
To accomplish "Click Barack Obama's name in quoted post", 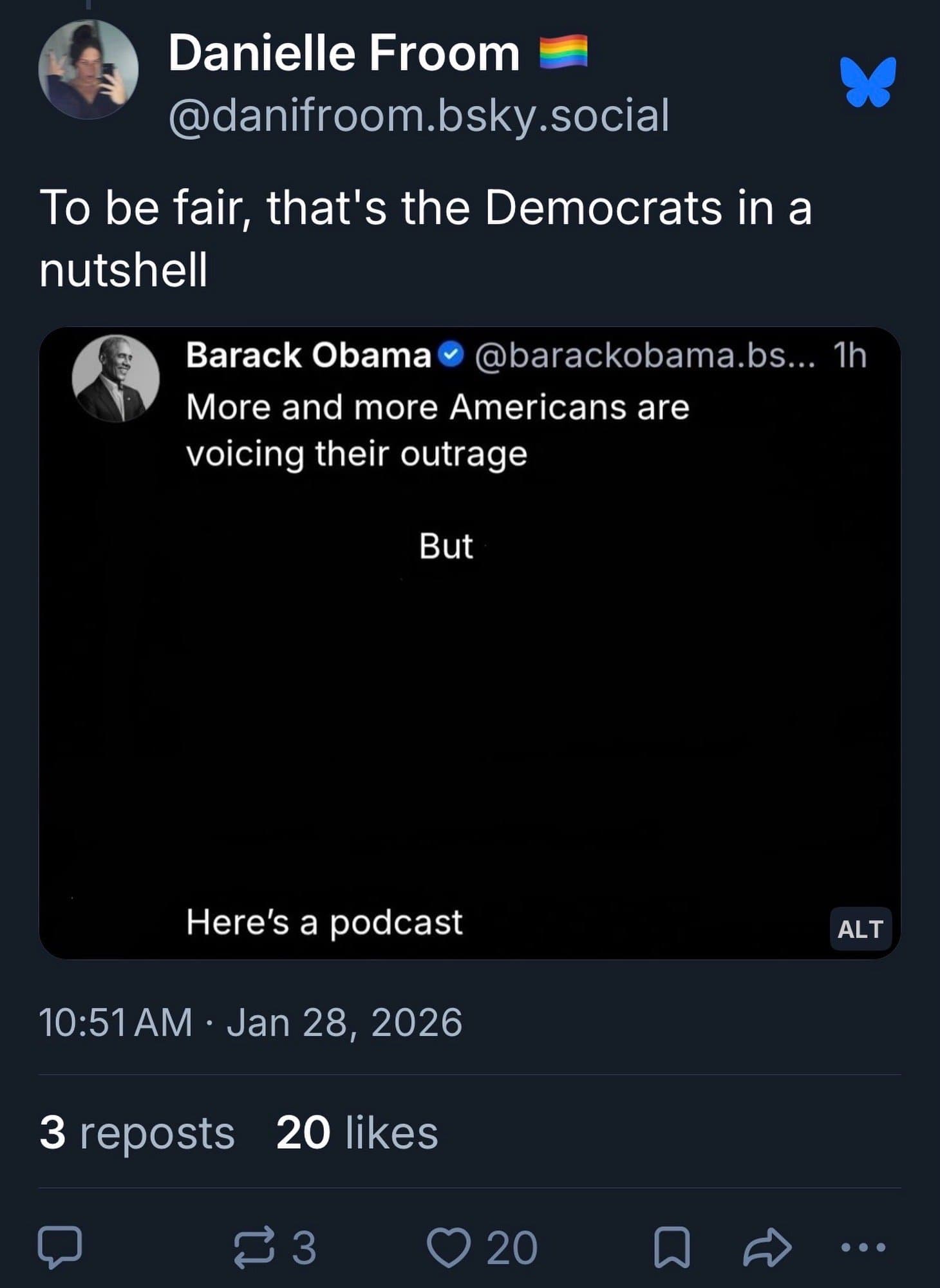I will click(x=308, y=355).
